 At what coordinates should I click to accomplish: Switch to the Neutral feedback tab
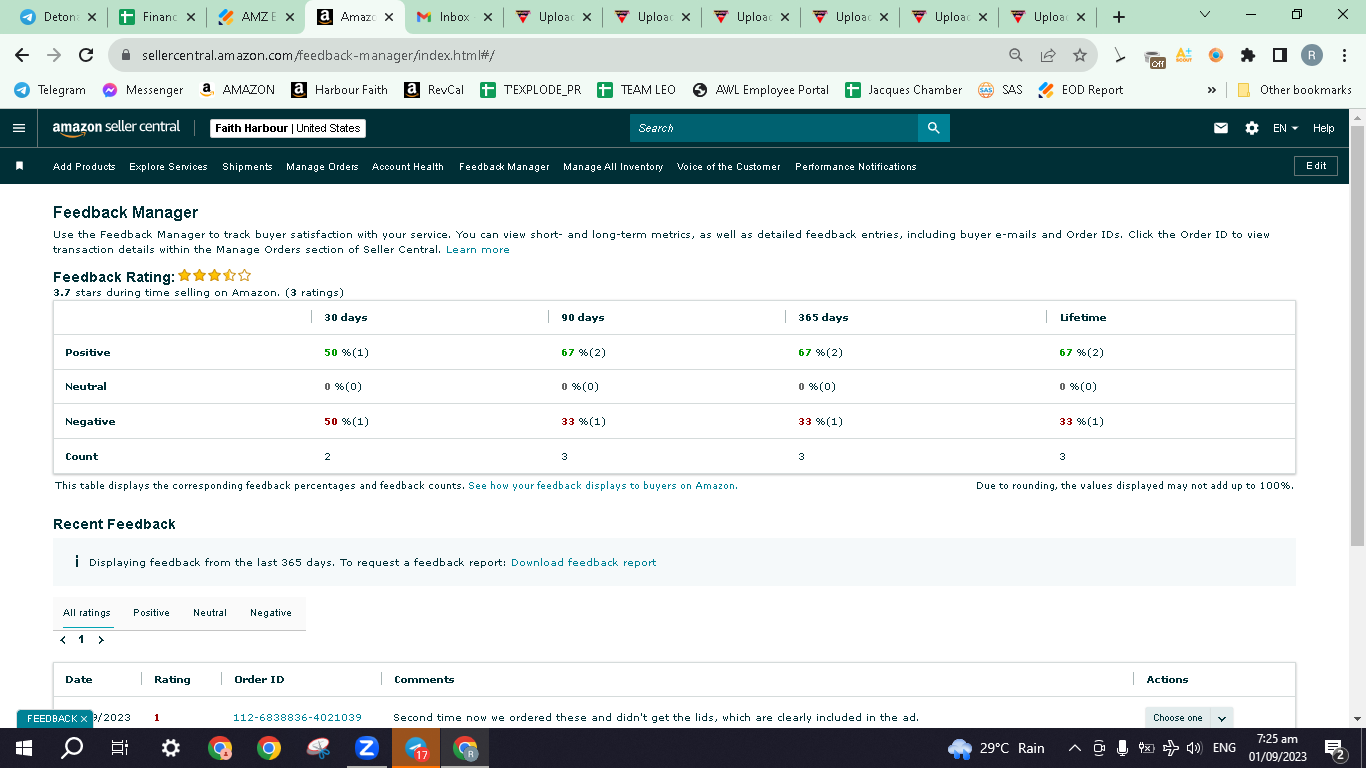[210, 613]
